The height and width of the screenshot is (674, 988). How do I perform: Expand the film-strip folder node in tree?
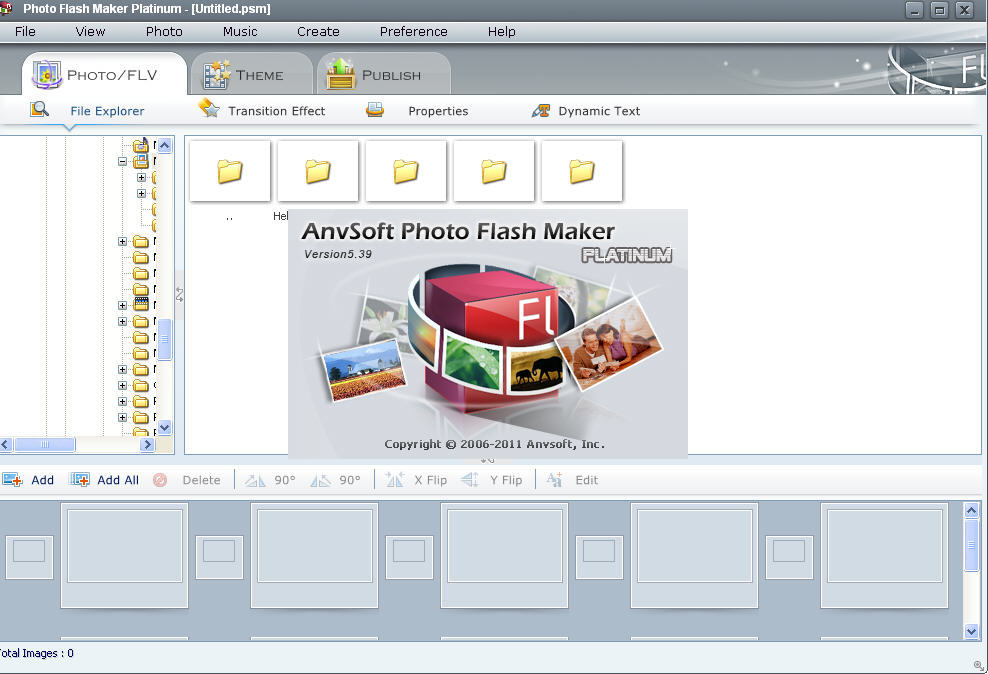[122, 306]
